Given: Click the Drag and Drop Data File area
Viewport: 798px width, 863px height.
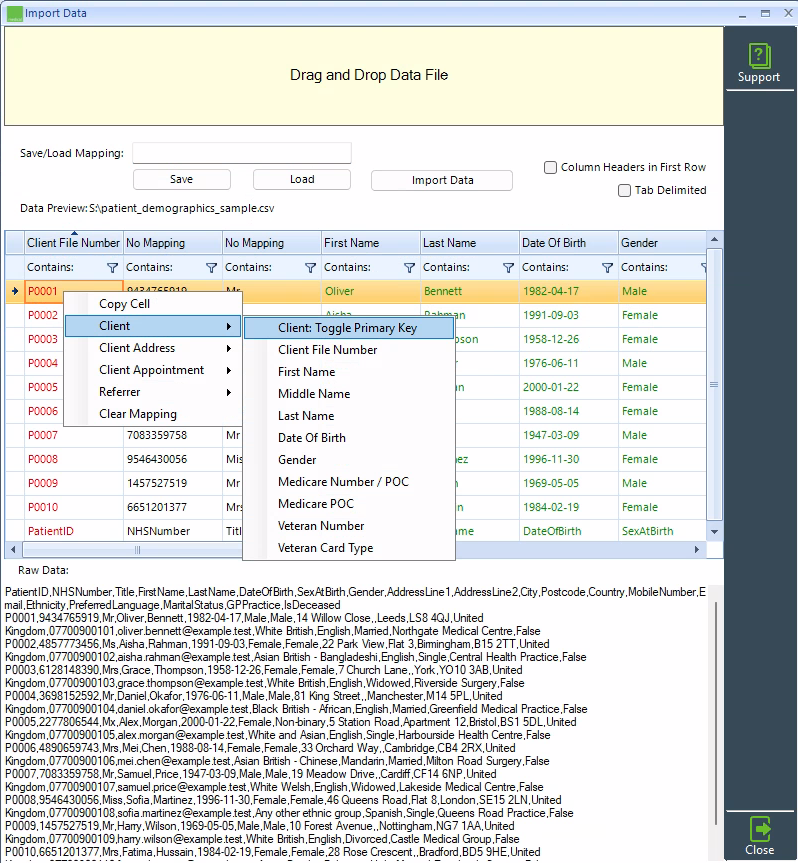Looking at the screenshot, I should tap(364, 76).
